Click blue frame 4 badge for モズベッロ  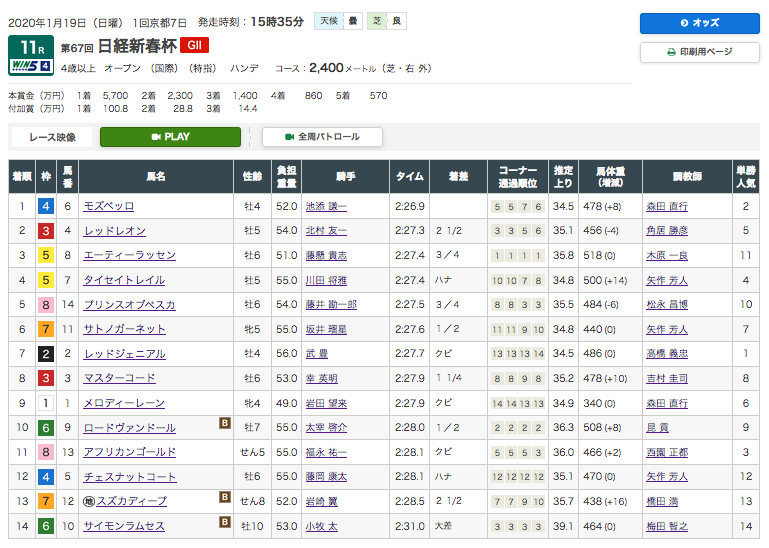46,207
